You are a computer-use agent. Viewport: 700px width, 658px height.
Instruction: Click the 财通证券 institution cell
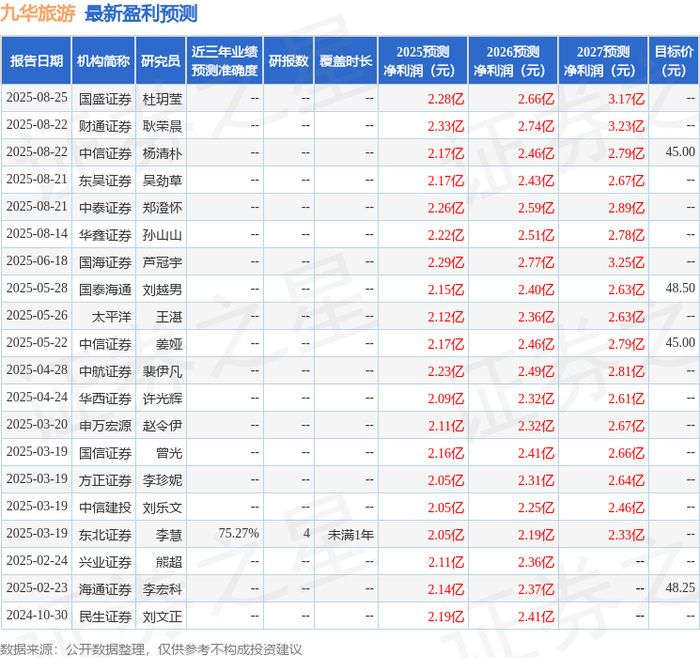105,126
